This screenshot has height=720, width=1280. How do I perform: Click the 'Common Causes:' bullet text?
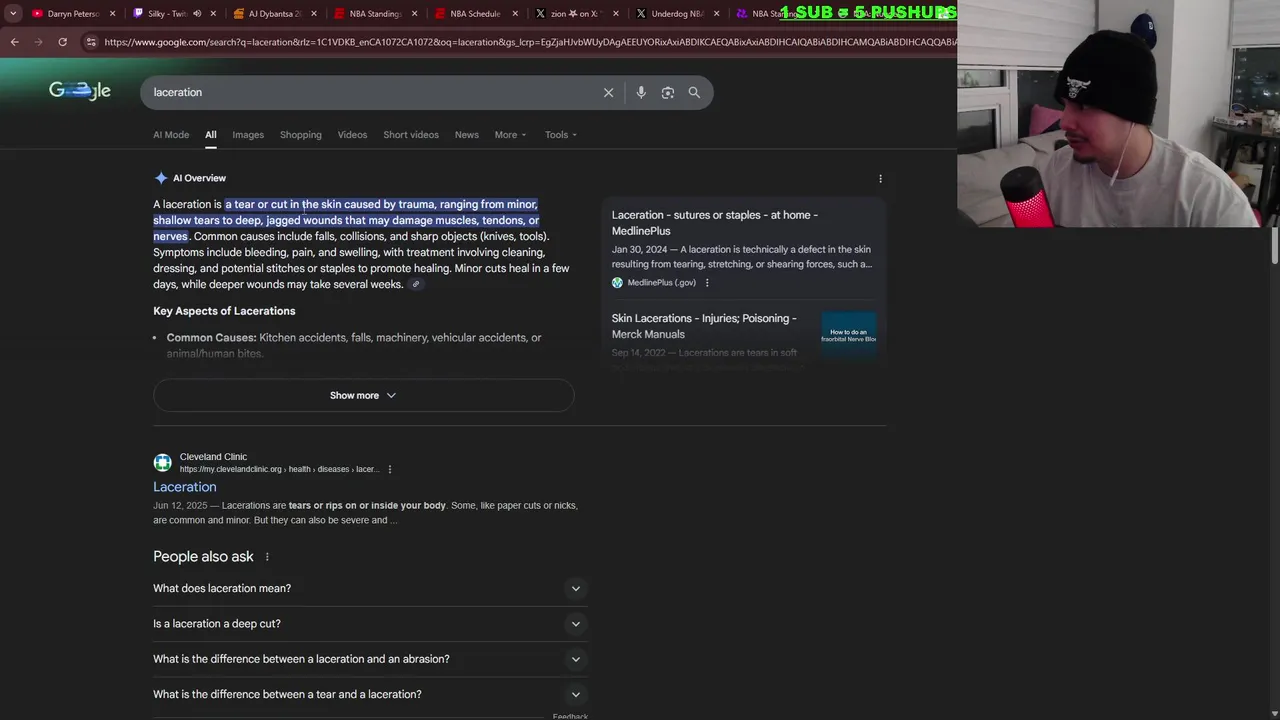[211, 338]
